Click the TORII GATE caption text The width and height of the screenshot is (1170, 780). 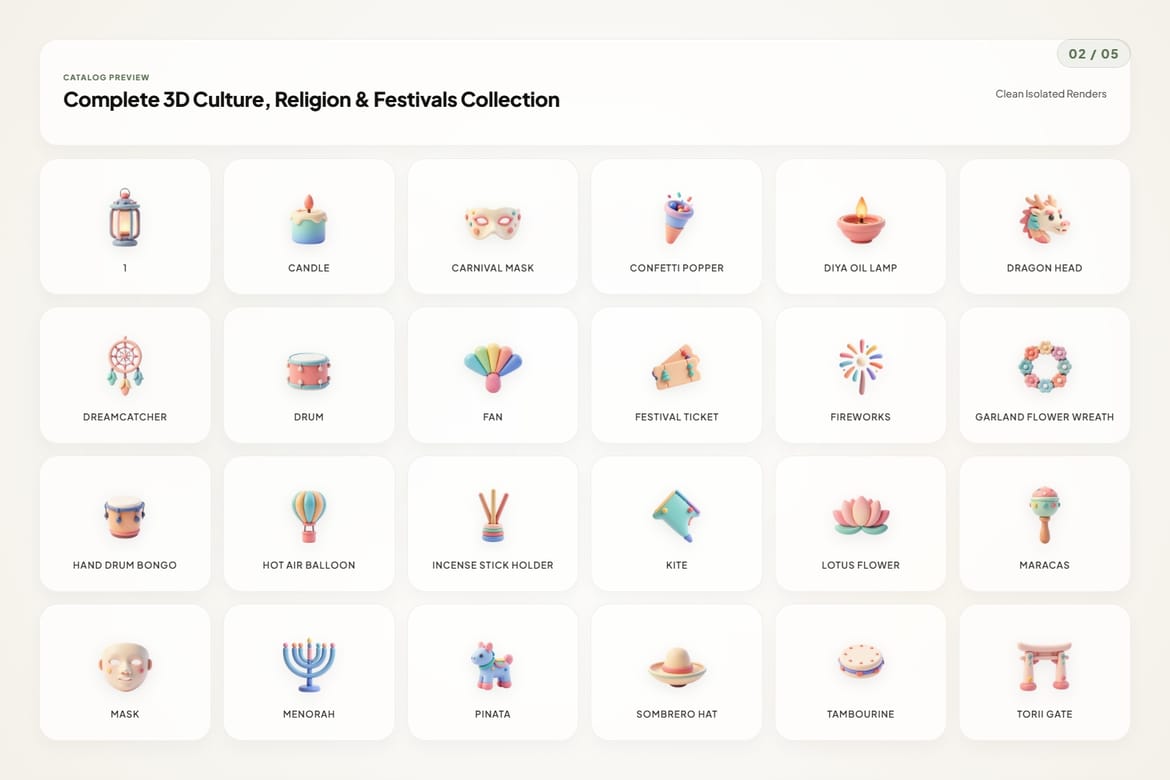pos(1045,714)
